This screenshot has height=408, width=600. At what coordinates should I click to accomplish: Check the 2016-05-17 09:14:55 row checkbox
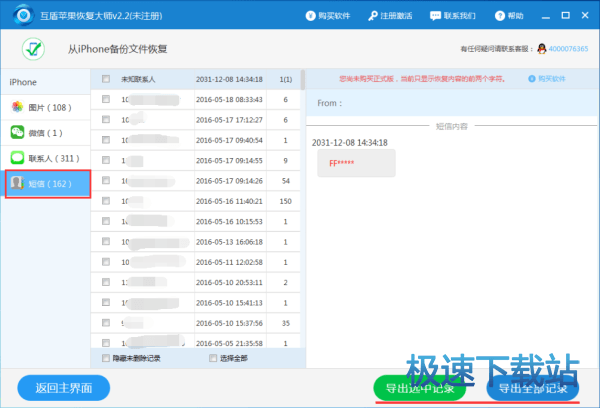(106, 160)
